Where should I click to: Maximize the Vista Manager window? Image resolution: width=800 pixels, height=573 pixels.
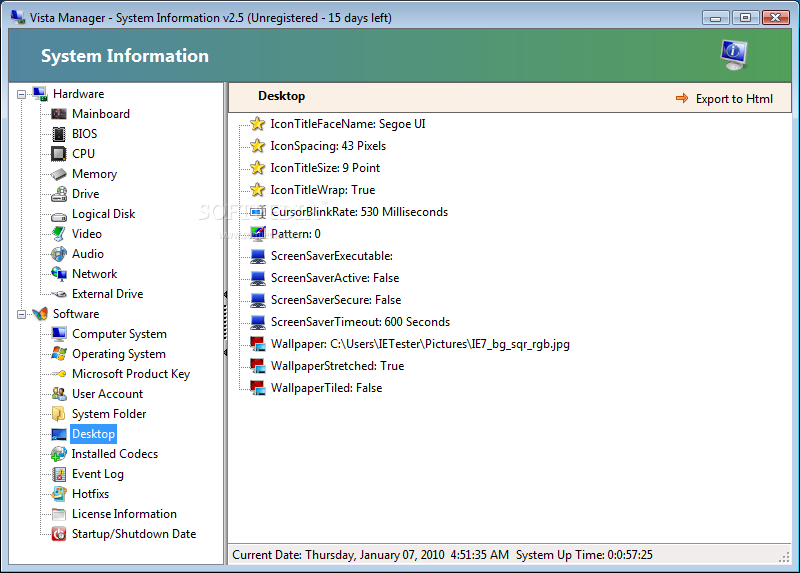pos(745,18)
